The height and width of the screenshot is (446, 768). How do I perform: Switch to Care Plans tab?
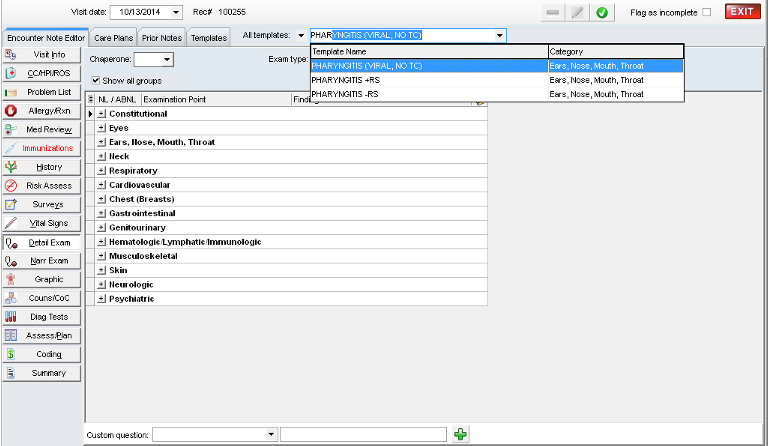[x=114, y=38]
